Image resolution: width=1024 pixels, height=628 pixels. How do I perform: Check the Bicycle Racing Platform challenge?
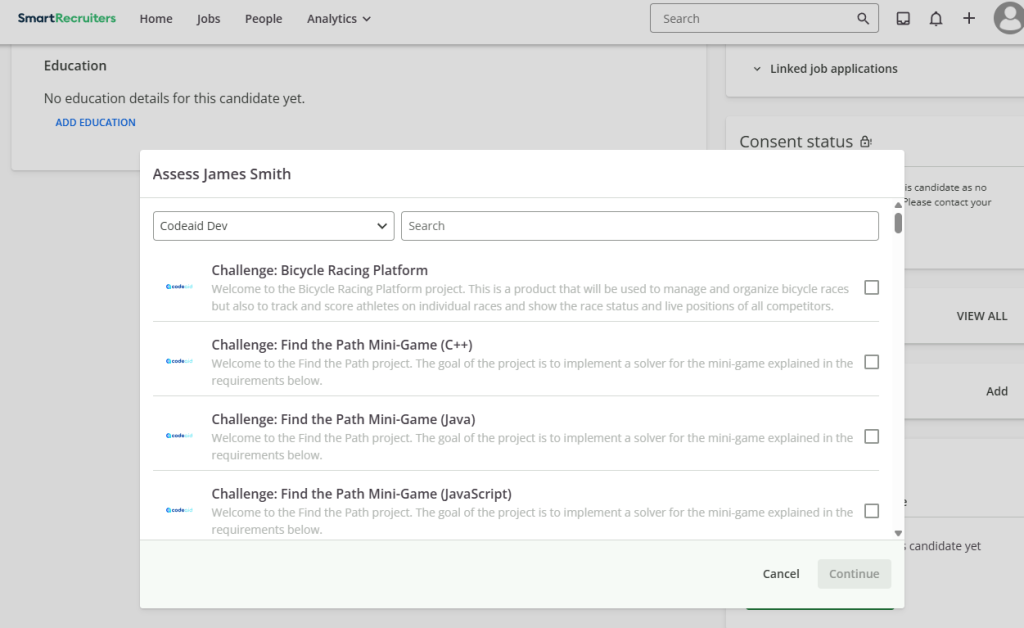[871, 287]
